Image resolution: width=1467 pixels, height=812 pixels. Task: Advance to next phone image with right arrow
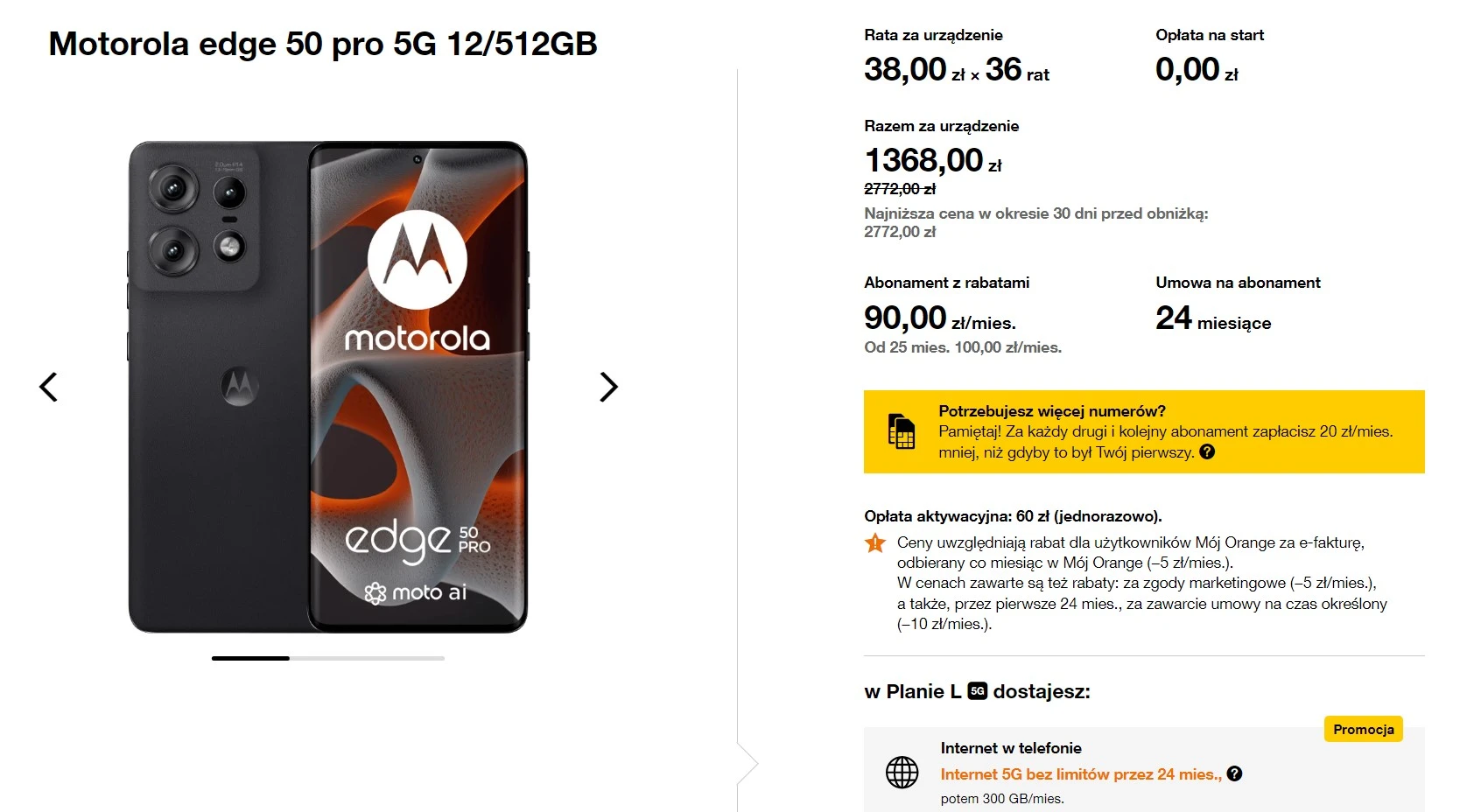tap(608, 387)
